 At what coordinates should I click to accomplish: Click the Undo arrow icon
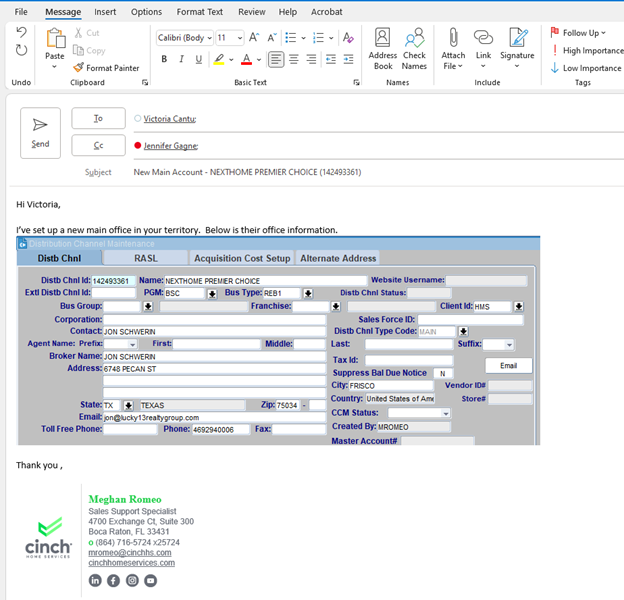pos(21,32)
